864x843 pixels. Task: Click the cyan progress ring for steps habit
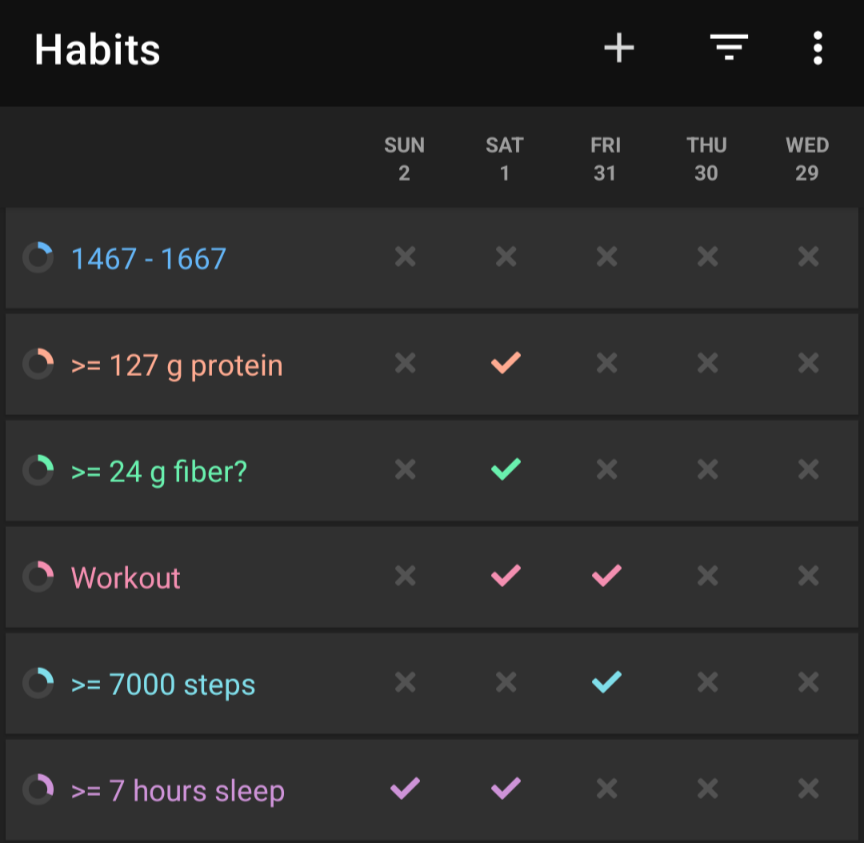(x=38, y=684)
